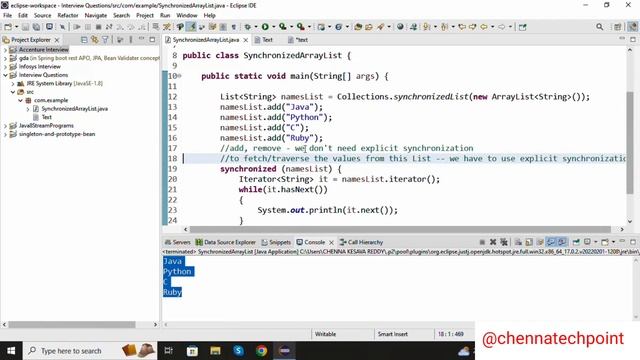Open the File menu
This screenshot has height=360, width=640.
point(7,16)
